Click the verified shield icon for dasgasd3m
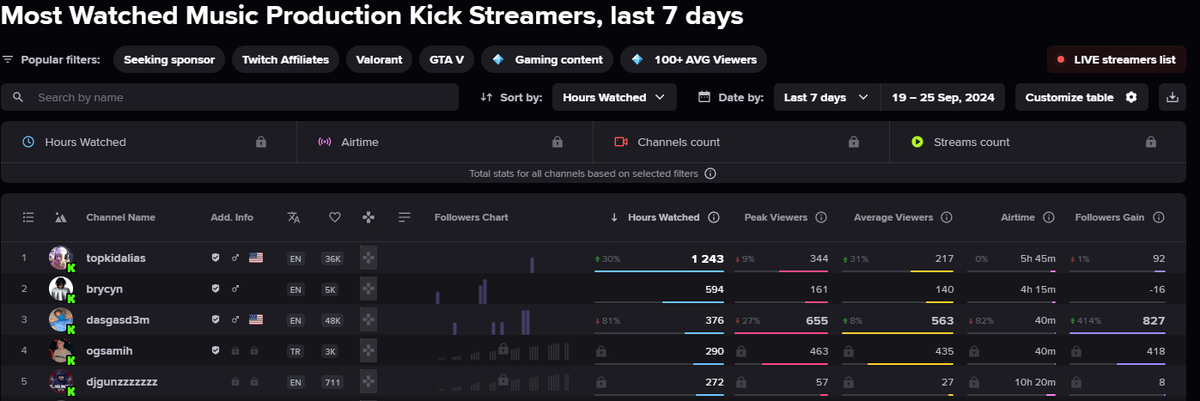 coord(215,320)
